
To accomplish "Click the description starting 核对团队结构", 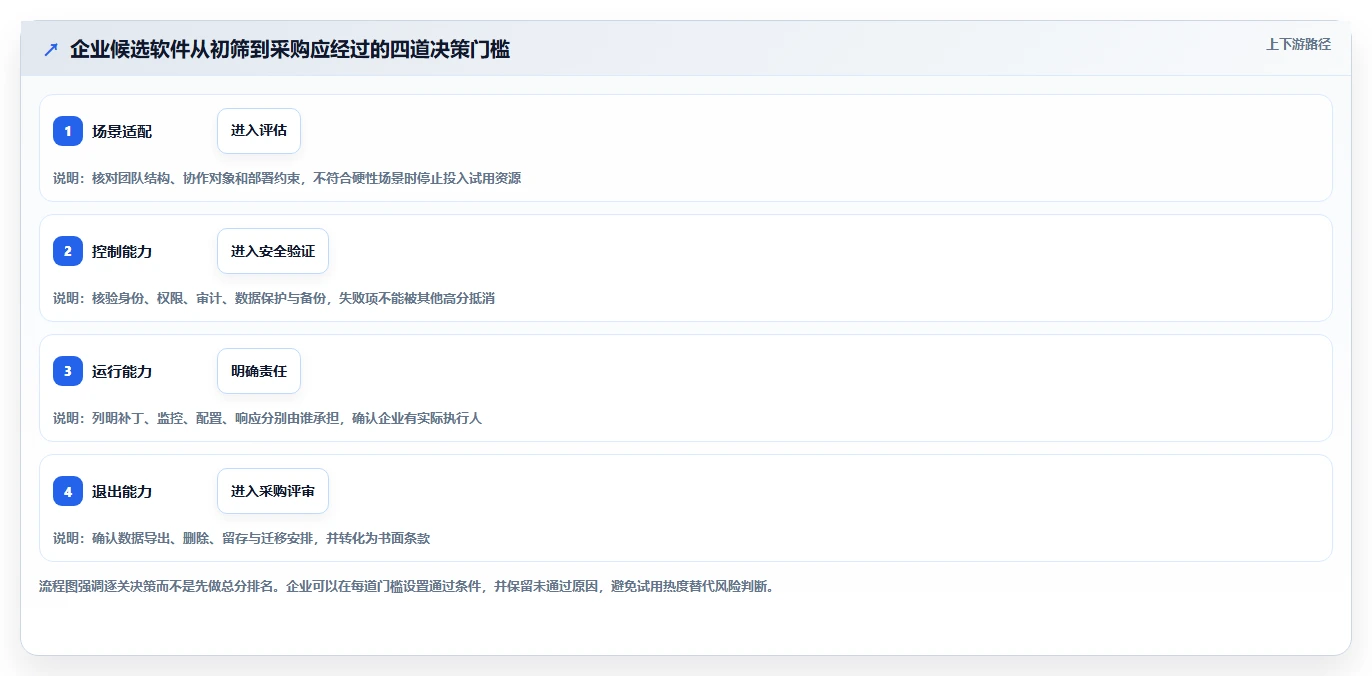I will click(287, 178).
